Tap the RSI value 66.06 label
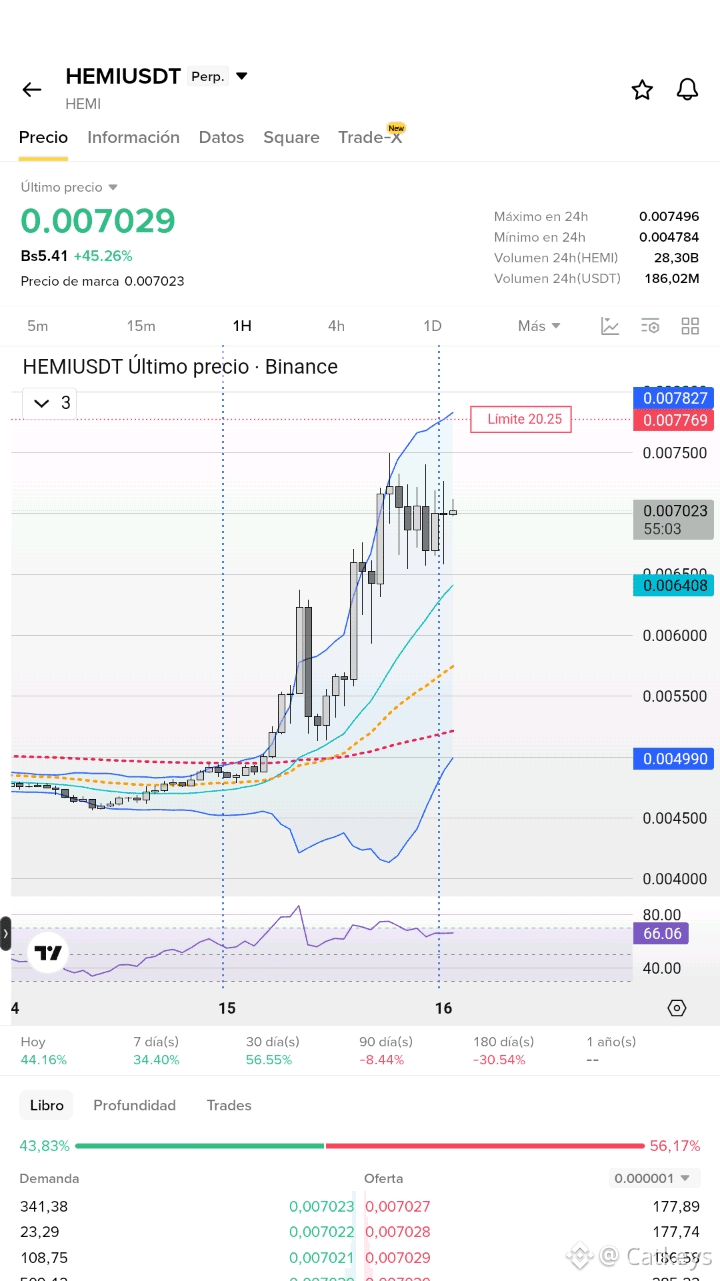 tap(660, 934)
